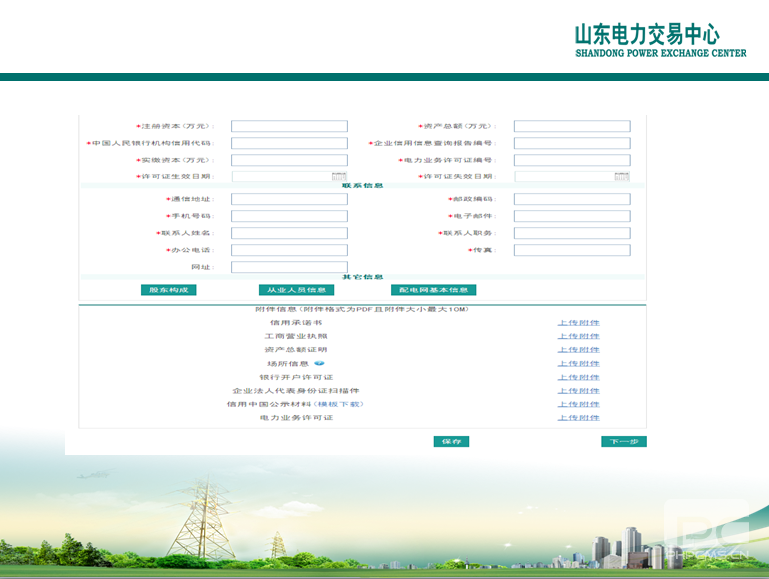The width and height of the screenshot is (769, 579).
Task: Click the 许可证生效日期 date field
Action: click(x=289, y=176)
